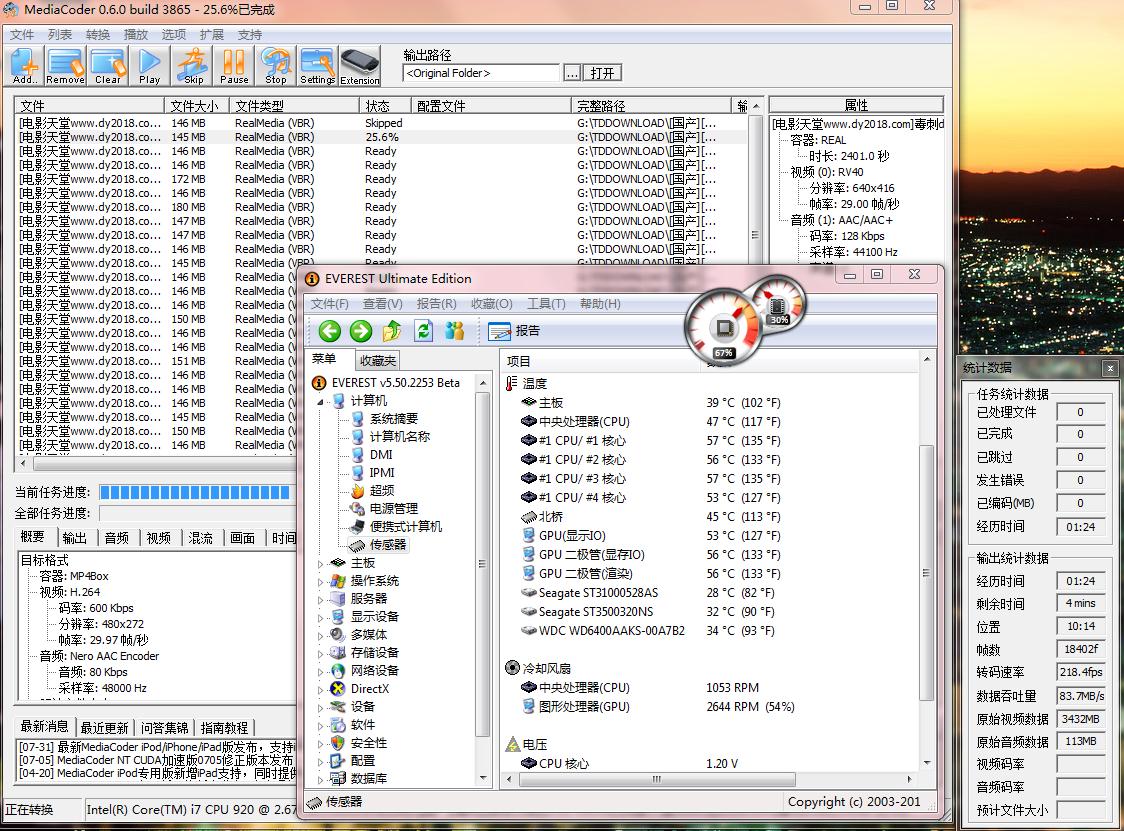Open the 选项 menu in MediaCoder

[x=173, y=34]
